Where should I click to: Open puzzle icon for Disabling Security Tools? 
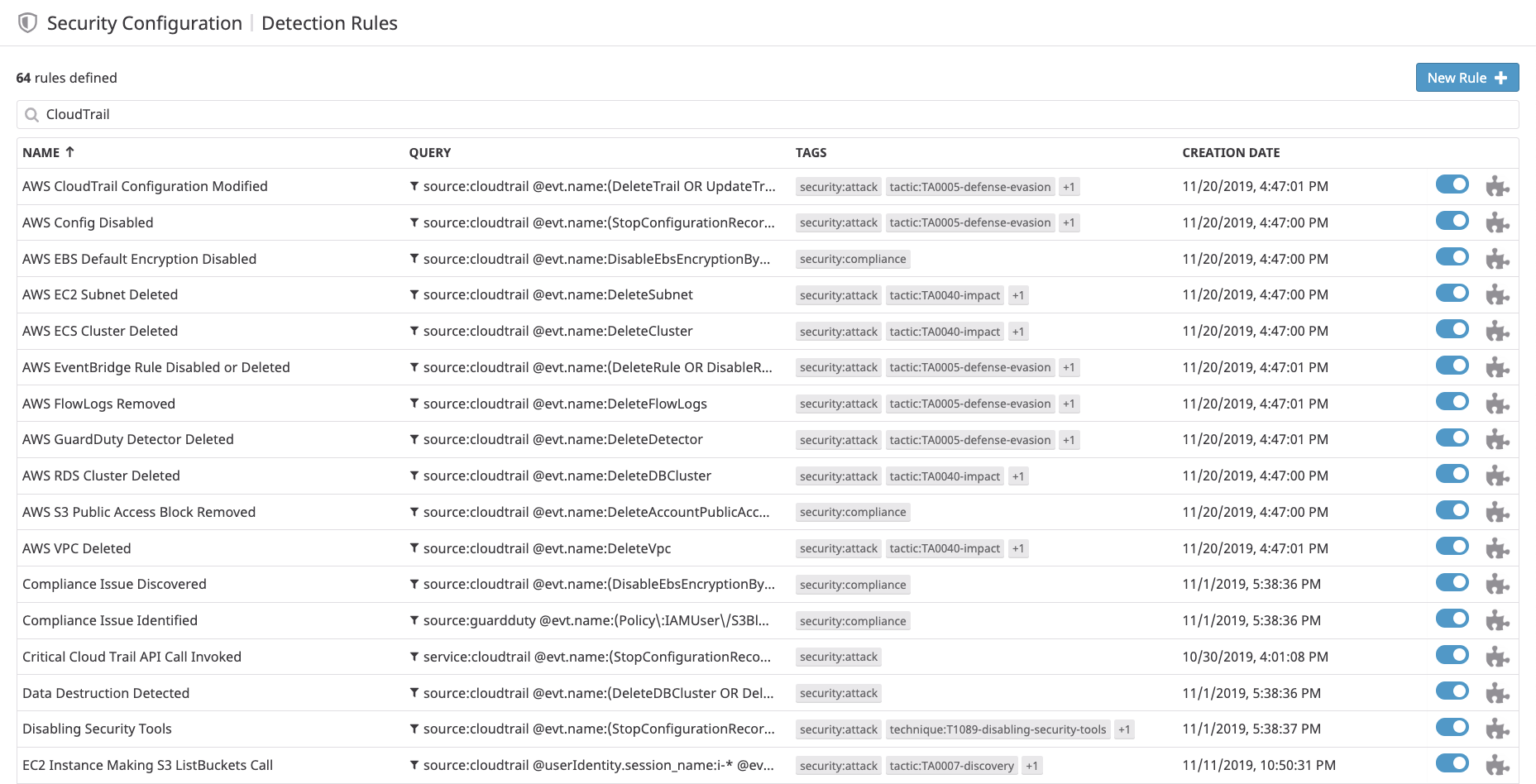pos(1497,729)
